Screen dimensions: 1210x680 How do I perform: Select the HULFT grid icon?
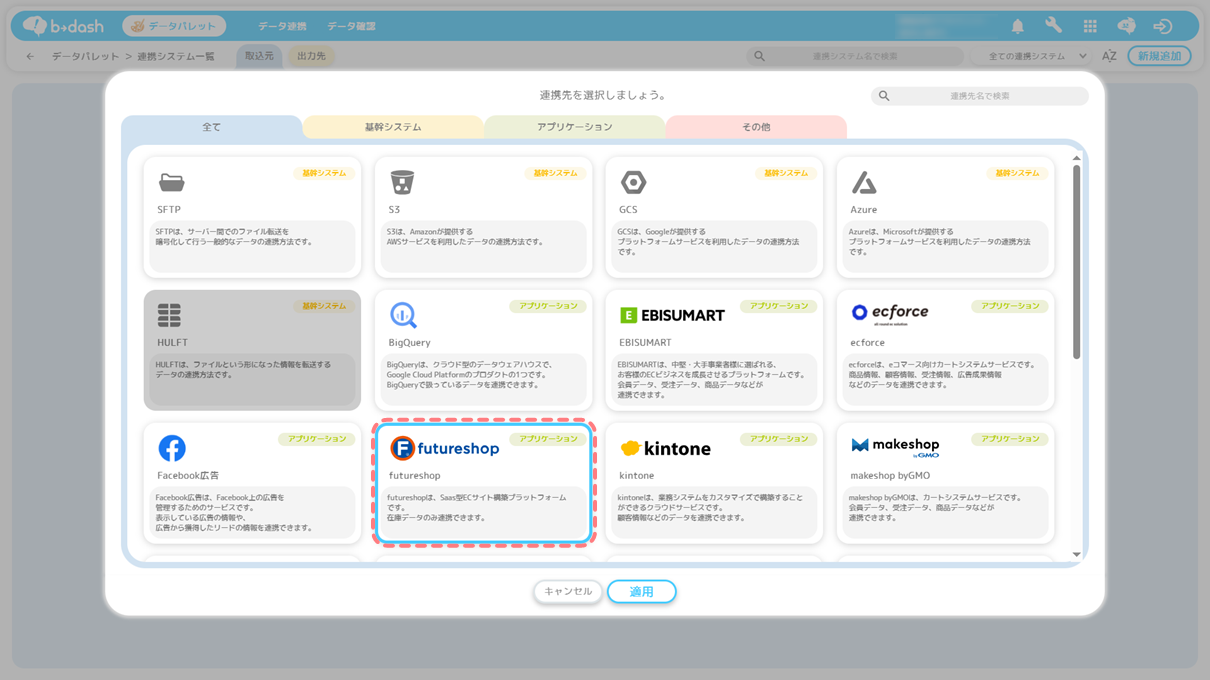pos(169,316)
